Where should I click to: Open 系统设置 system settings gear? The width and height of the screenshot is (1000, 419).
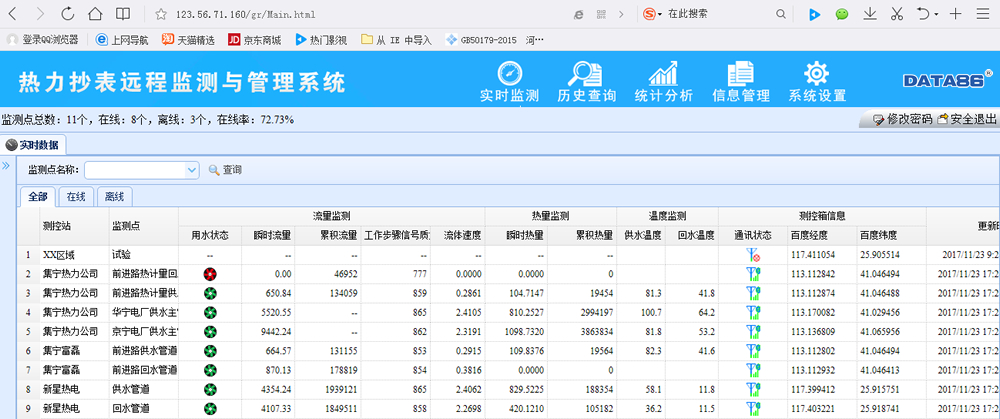pyautogui.click(x=817, y=82)
